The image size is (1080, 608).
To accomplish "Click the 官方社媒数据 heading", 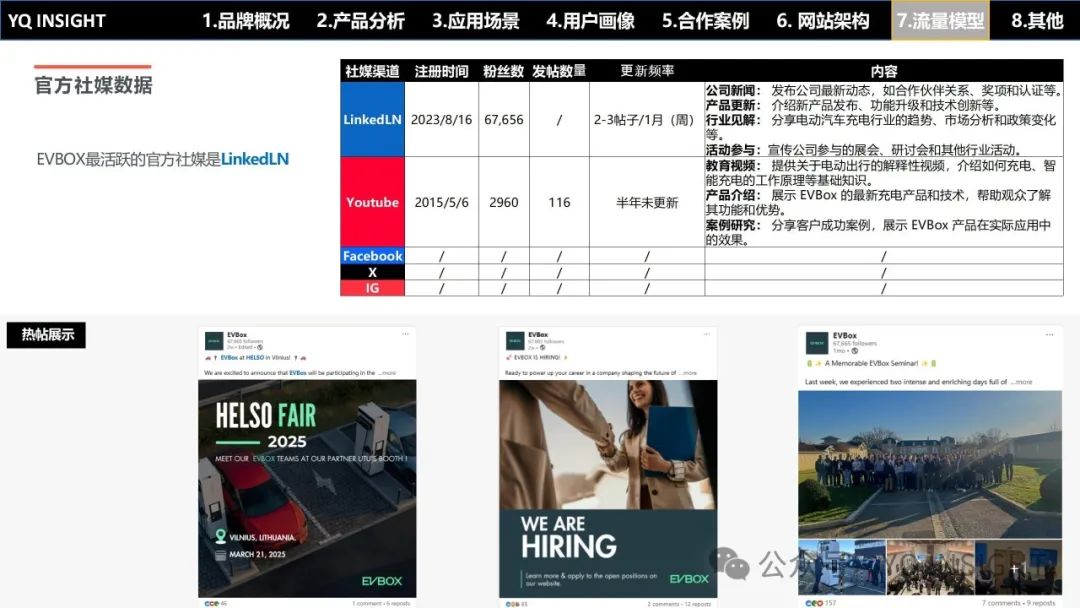I will (94, 85).
